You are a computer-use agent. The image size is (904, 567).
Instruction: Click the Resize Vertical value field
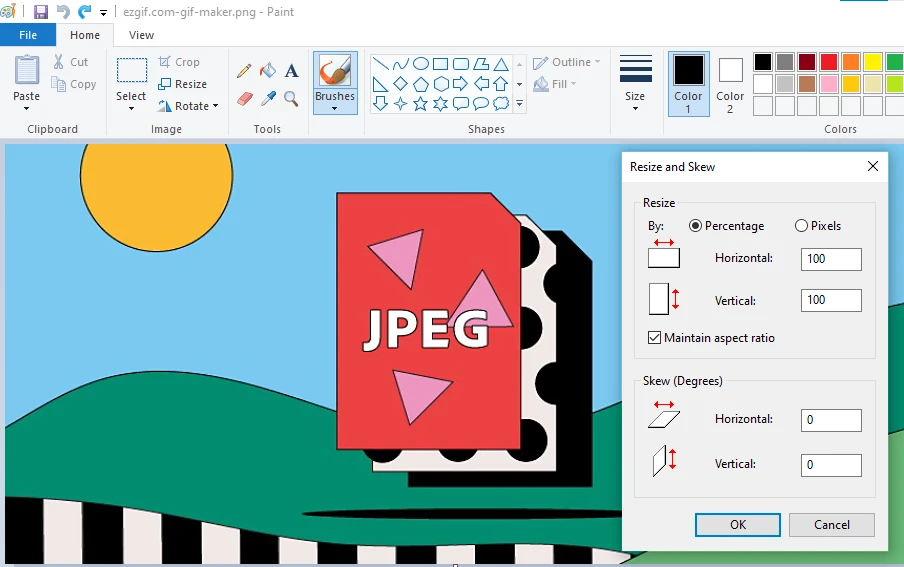[831, 301]
